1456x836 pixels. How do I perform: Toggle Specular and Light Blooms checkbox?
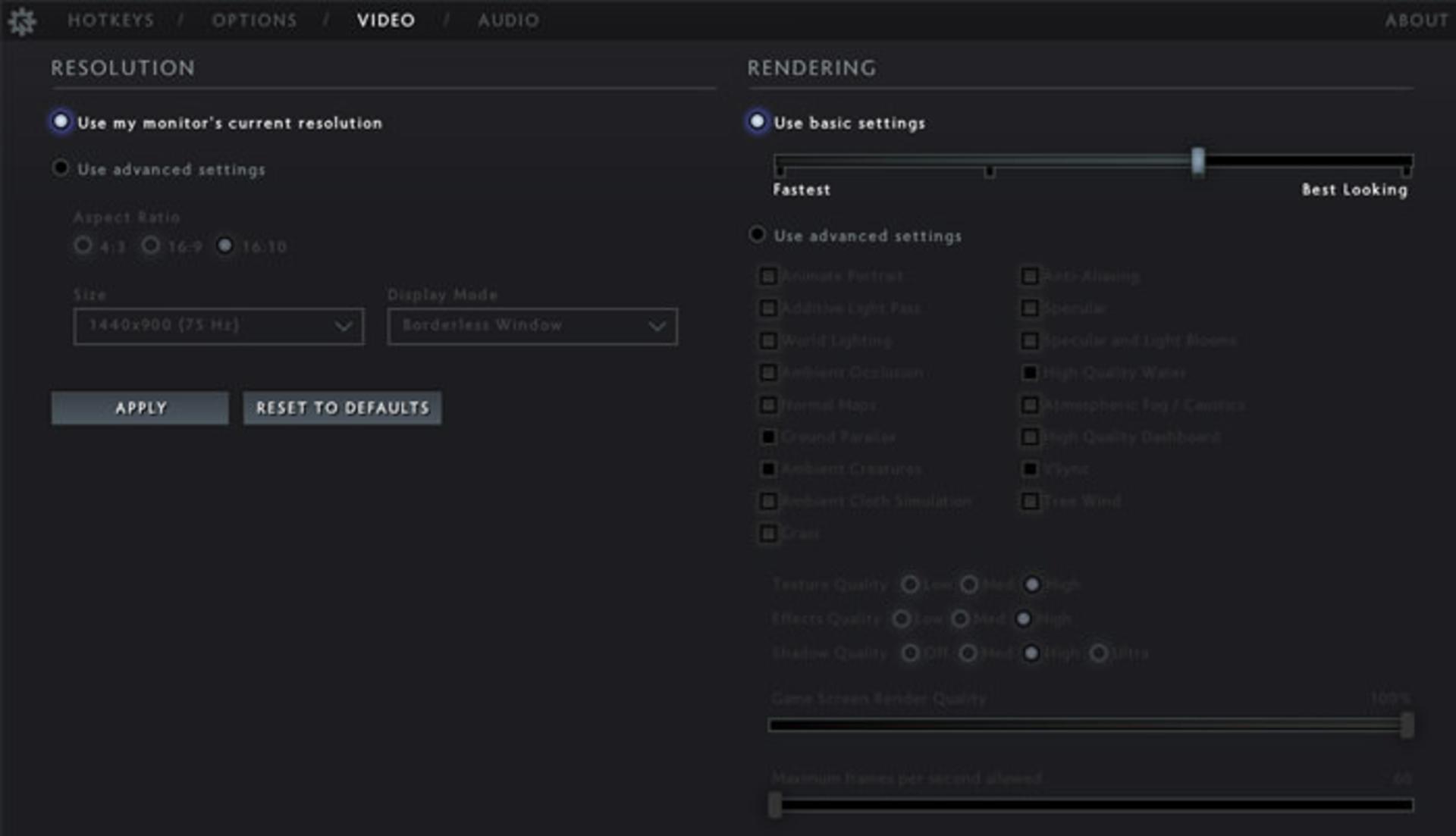tap(1030, 340)
